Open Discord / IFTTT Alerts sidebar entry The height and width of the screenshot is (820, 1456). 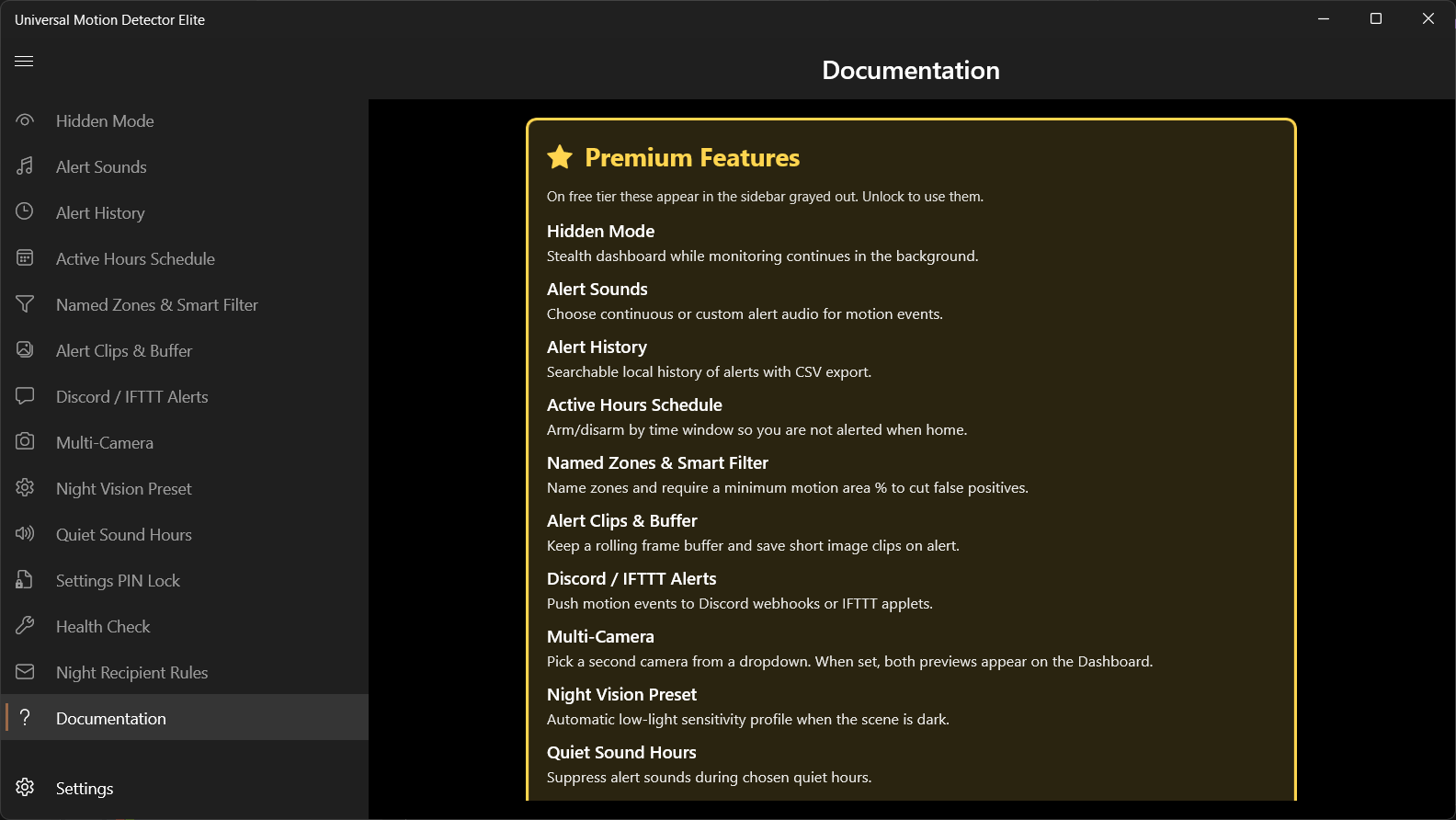185,396
